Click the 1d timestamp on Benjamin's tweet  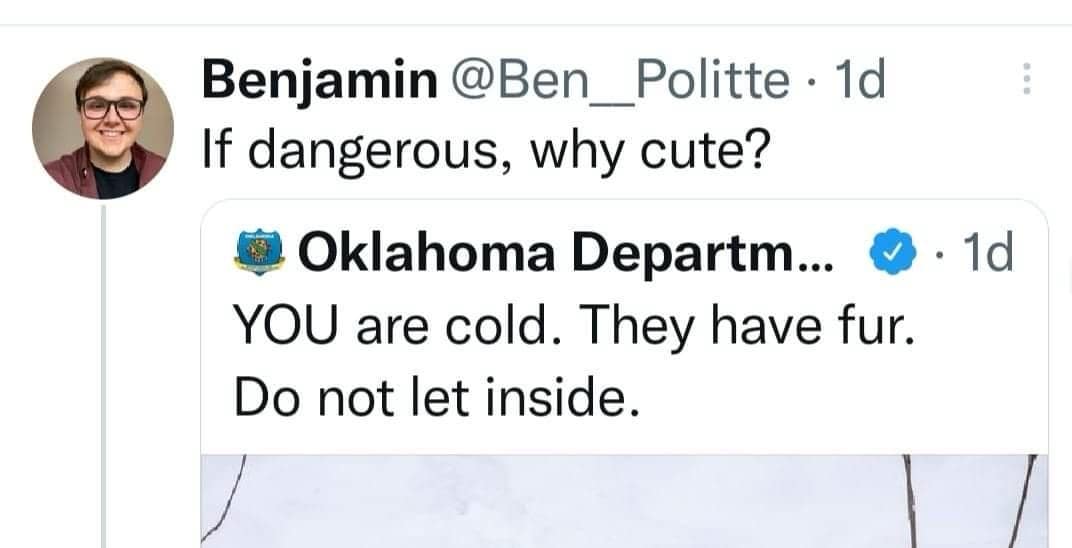pos(859,81)
